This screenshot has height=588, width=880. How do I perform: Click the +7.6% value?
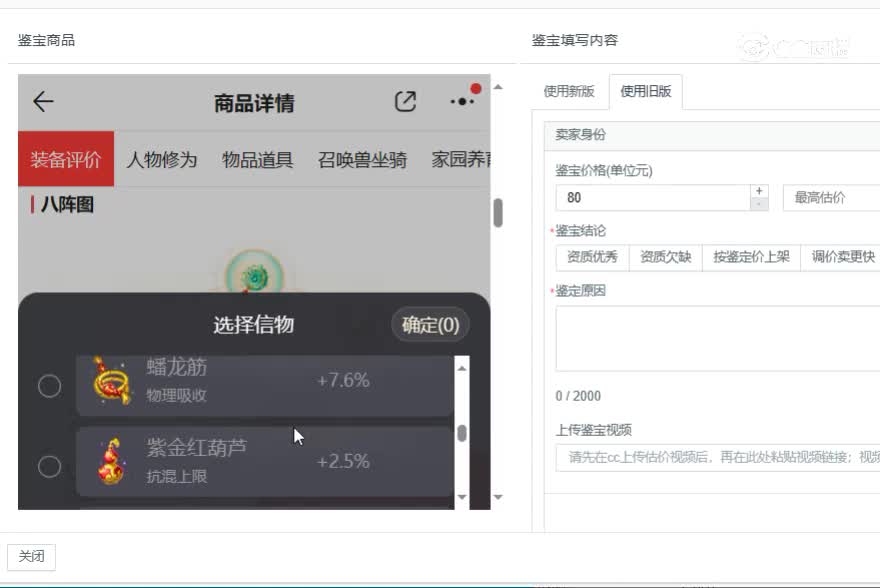tap(343, 380)
